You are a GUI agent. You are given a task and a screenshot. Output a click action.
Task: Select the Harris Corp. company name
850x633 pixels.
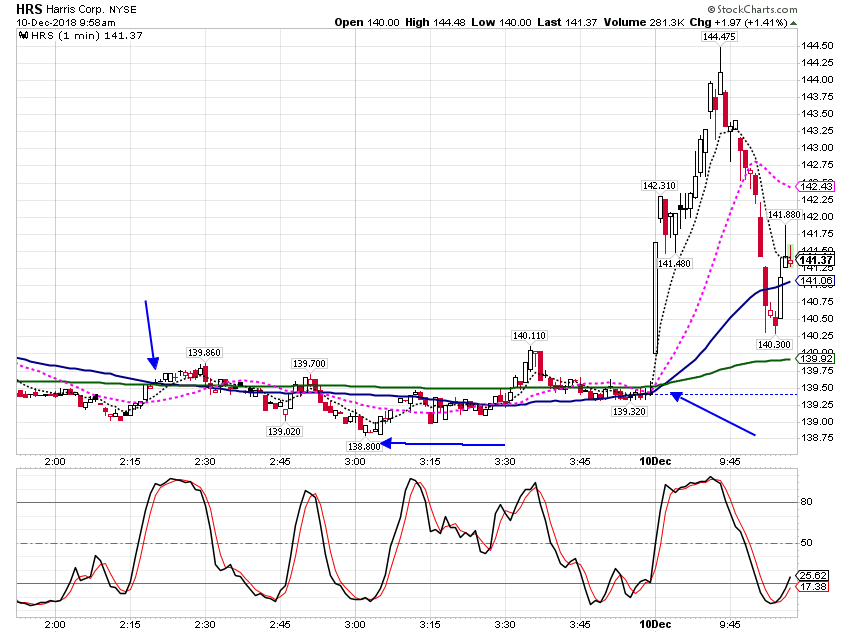coord(74,9)
